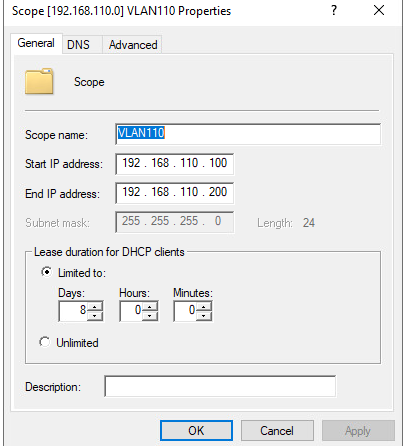Select the Limited to radio button
The width and height of the screenshot is (406, 446).
(46, 272)
